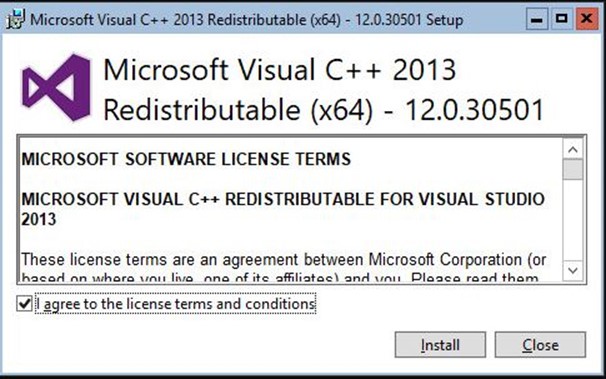Screen dimensions: 606x379
Task: Click '12.0.30501' in the large heading
Action: coord(474,110)
